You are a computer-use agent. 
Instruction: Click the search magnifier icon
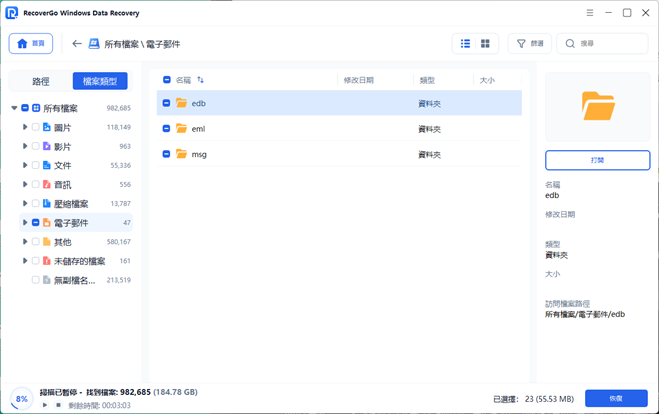570,43
